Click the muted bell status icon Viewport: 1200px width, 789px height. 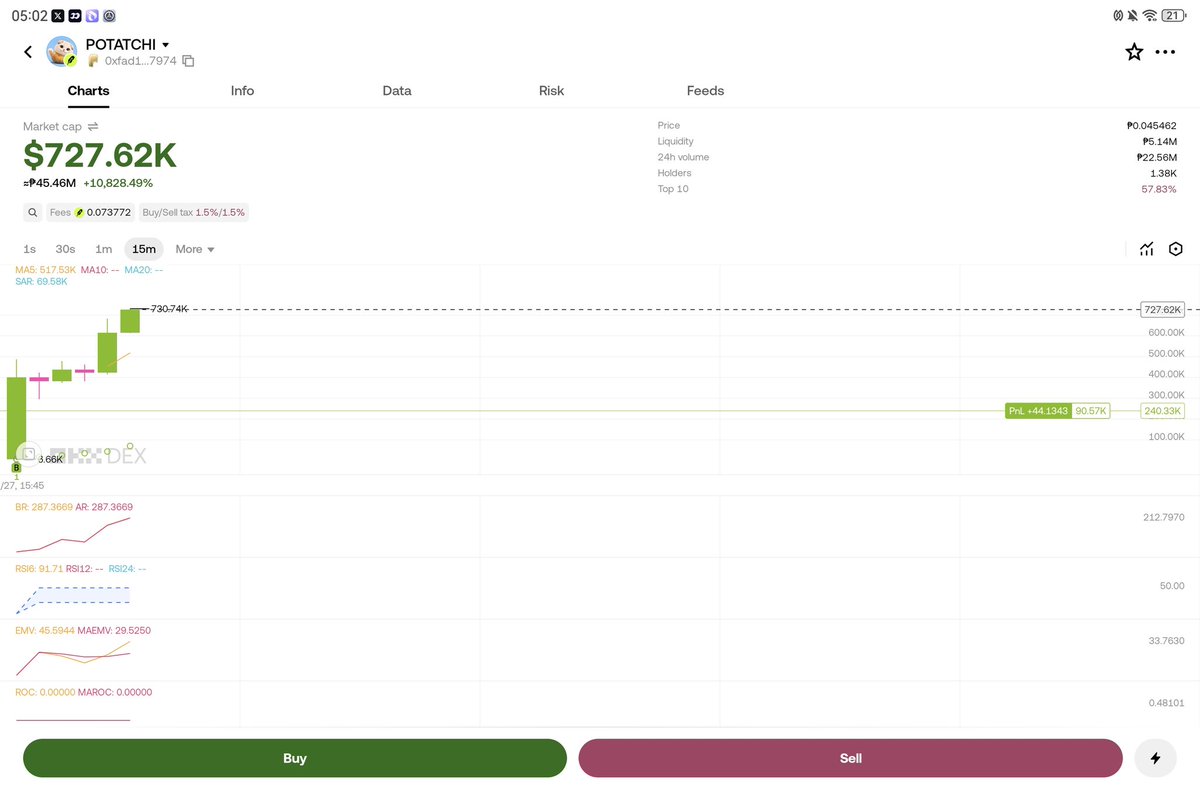(1133, 16)
